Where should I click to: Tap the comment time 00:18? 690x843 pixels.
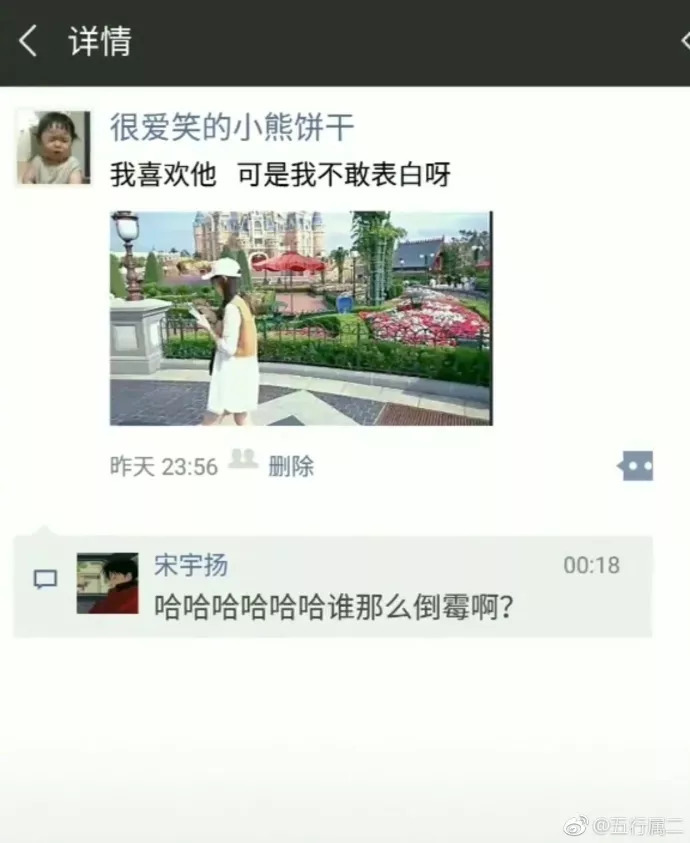pyautogui.click(x=592, y=565)
